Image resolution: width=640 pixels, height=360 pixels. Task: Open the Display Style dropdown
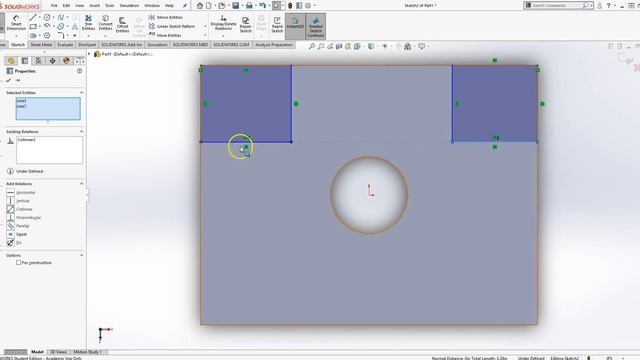tap(373, 46)
